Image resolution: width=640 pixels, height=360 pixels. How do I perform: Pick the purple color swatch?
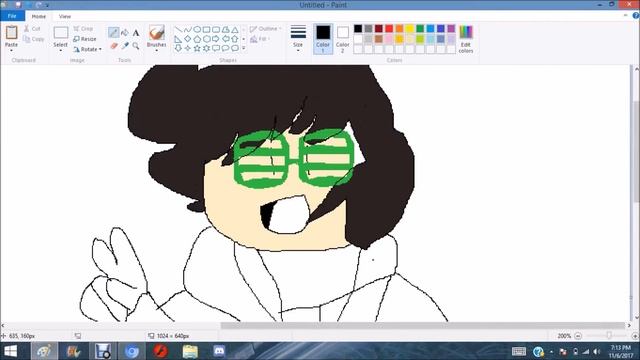click(x=451, y=29)
